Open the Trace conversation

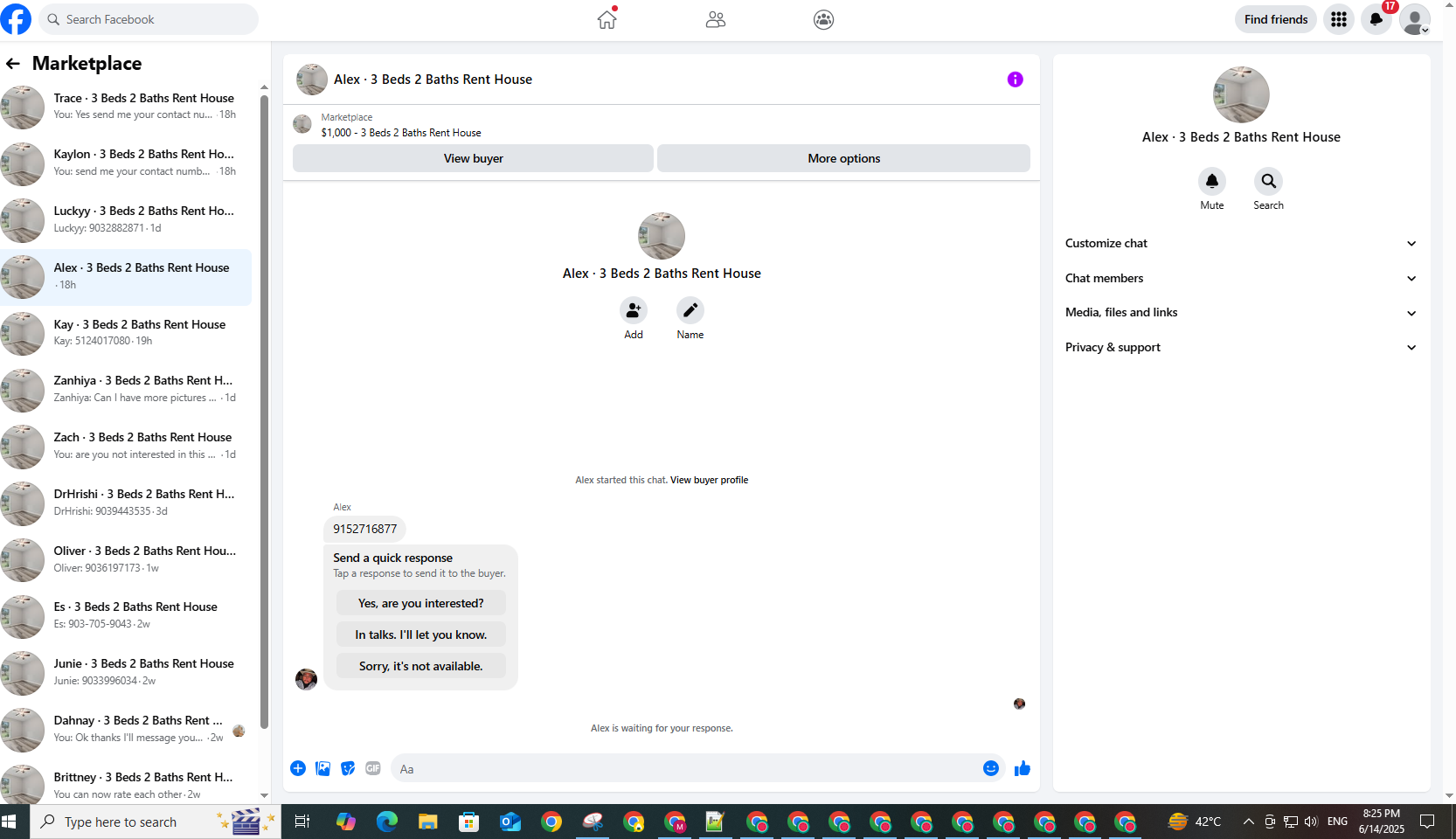[127, 107]
